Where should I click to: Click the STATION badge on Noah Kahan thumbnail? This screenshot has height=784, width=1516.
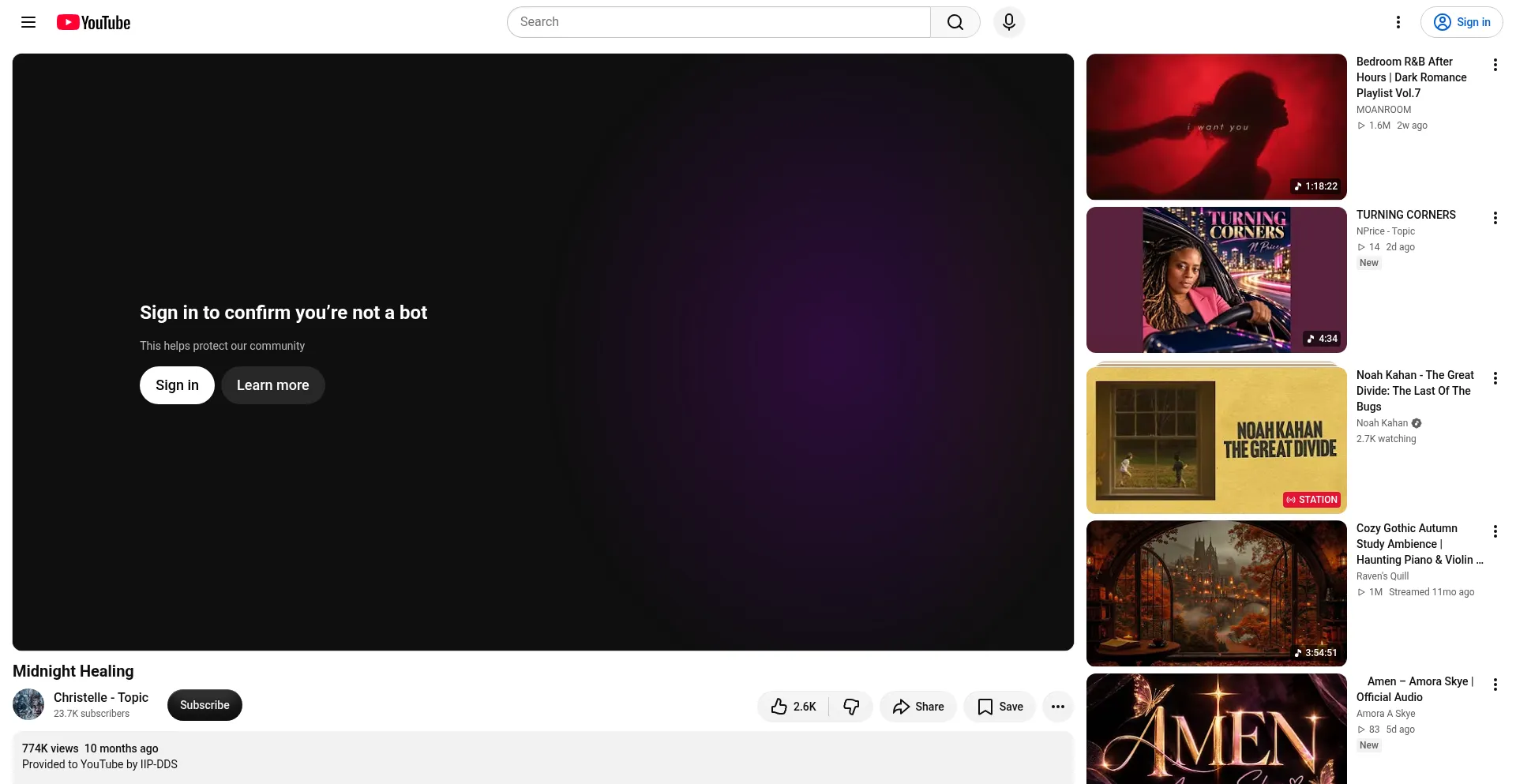(1311, 500)
